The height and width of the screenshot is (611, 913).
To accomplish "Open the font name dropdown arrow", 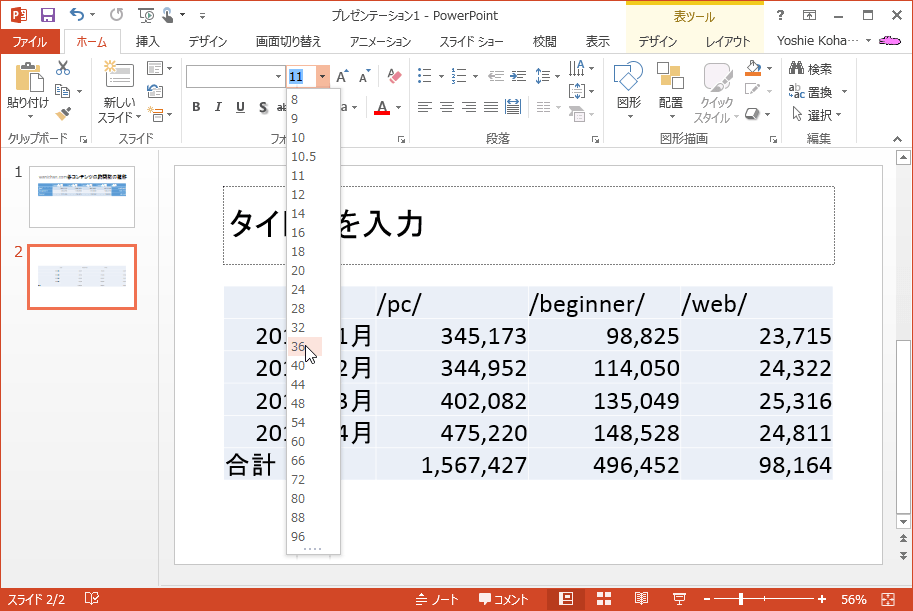I will coord(278,76).
